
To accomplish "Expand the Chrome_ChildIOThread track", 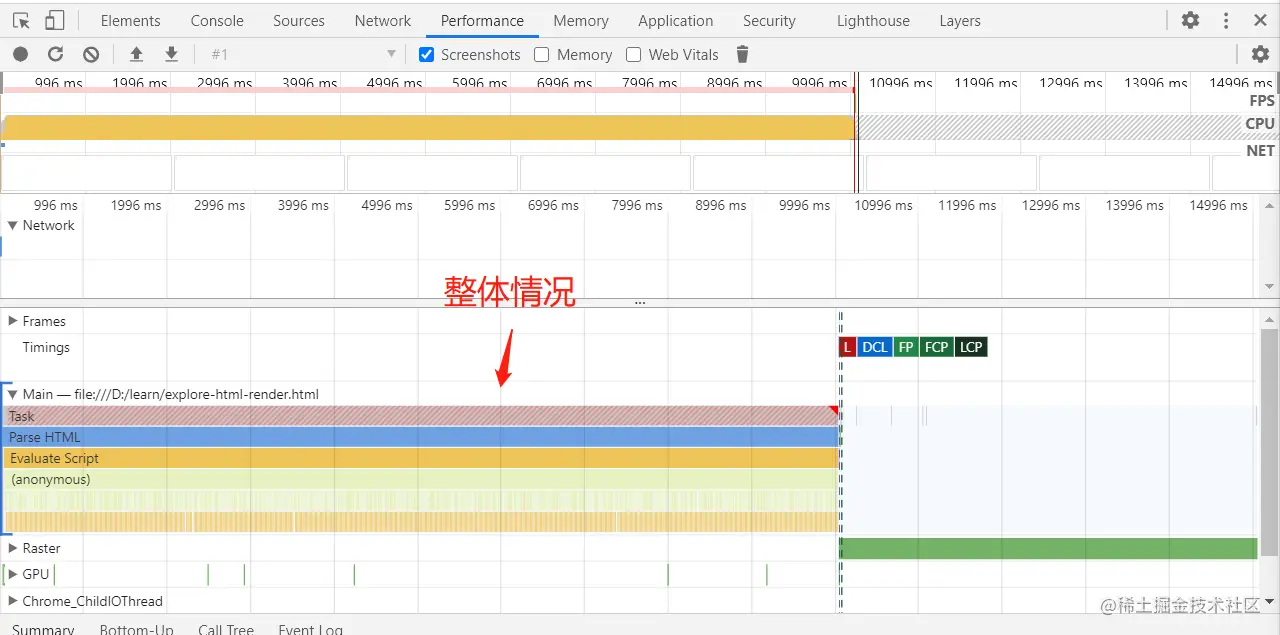I will (x=12, y=601).
